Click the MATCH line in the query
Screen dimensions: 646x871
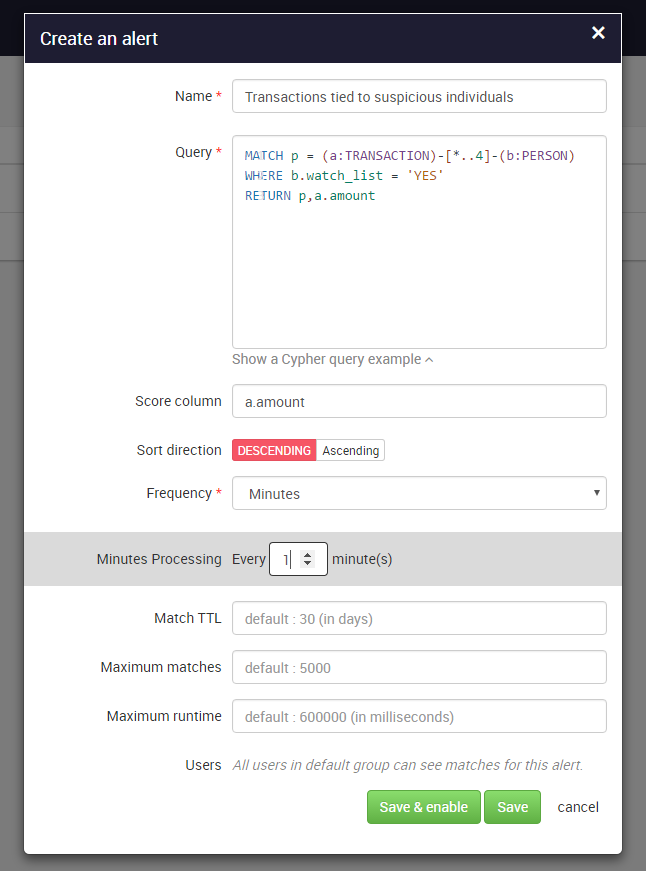409,156
